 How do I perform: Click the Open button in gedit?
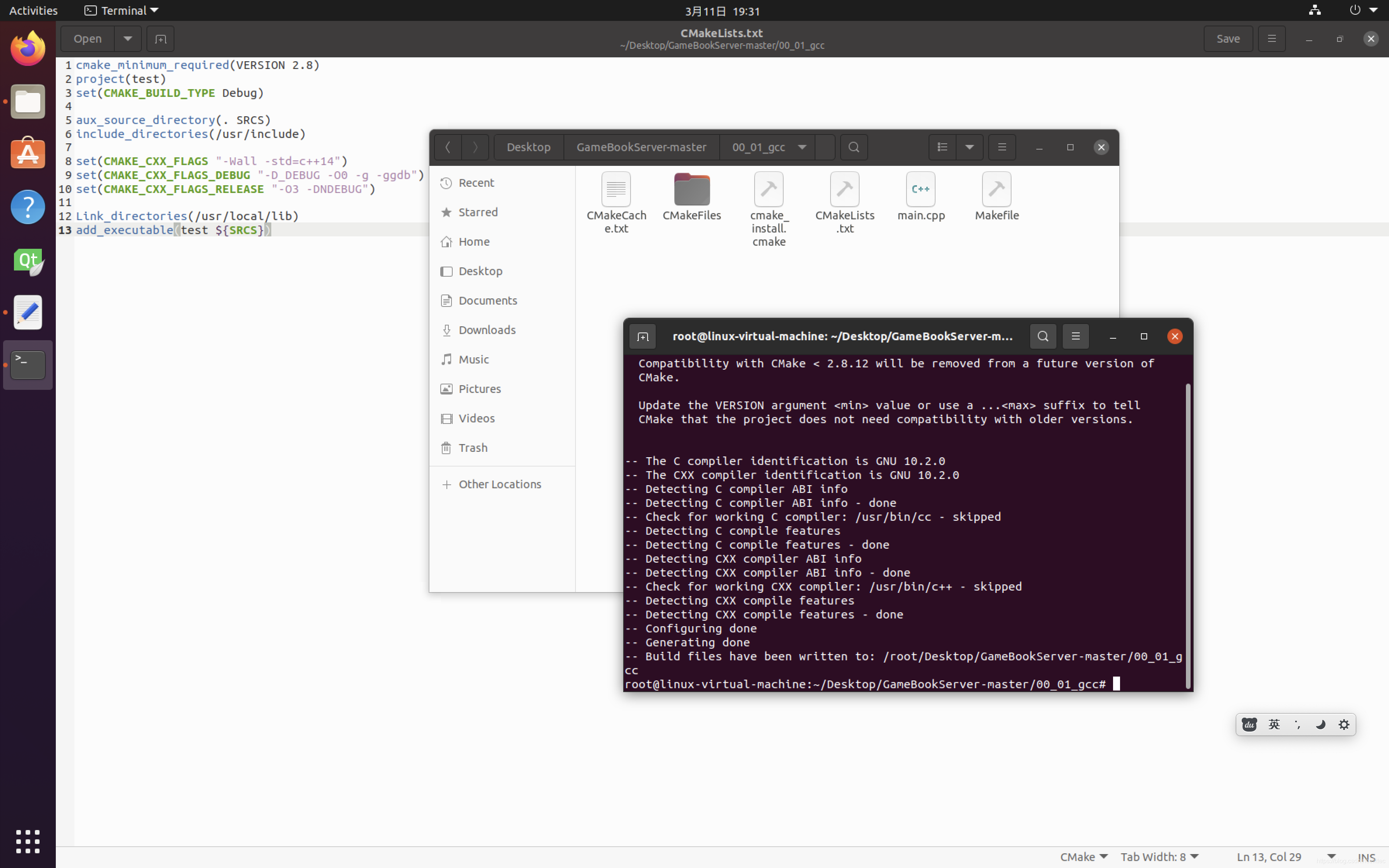(87, 39)
